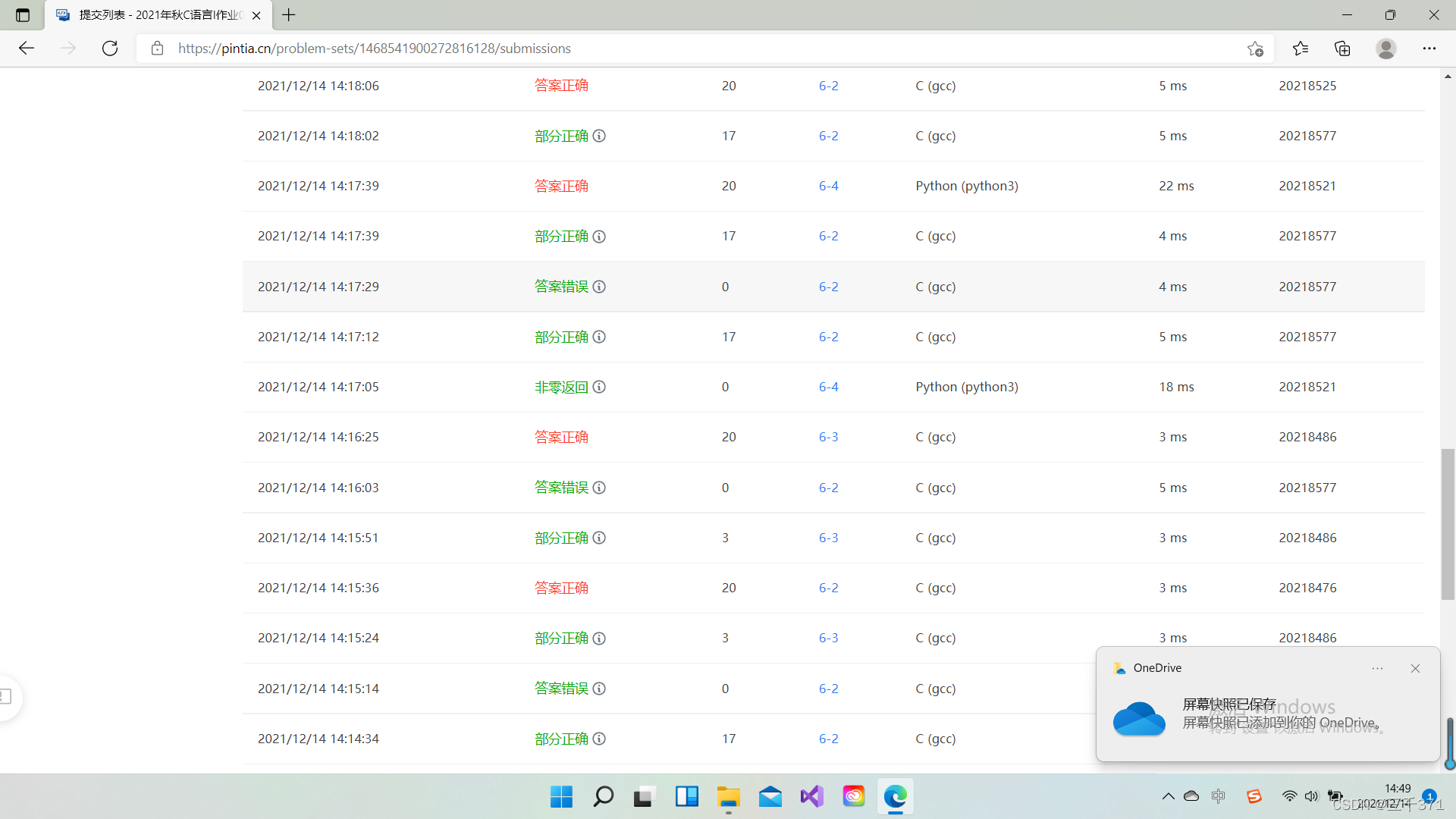Viewport: 1456px width, 819px height.
Task: Open OneDrive notification options menu
Action: point(1377,668)
